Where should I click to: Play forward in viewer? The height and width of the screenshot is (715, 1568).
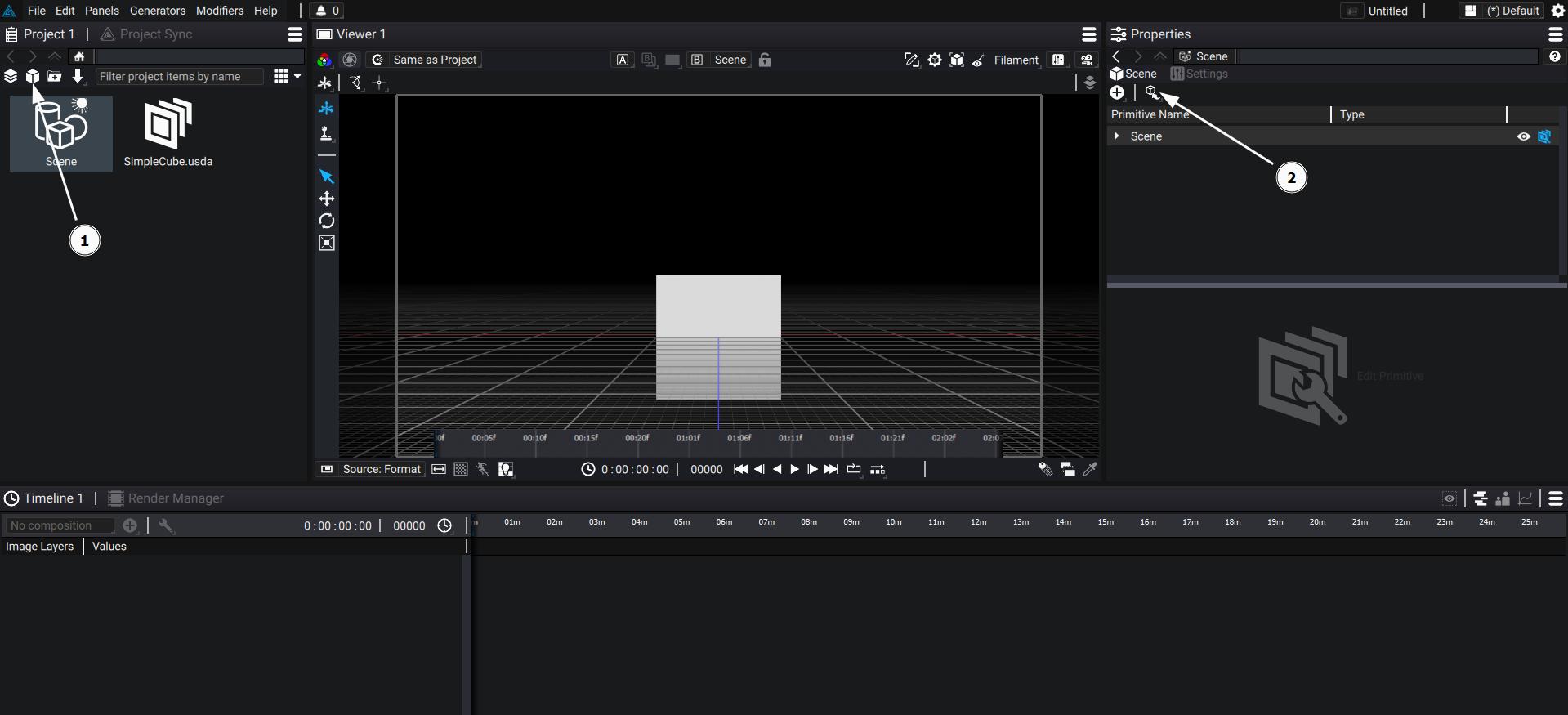click(x=794, y=469)
